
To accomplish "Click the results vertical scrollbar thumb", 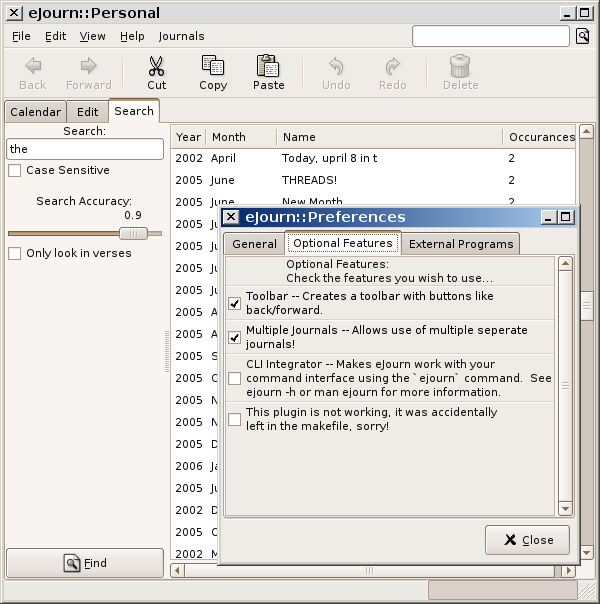I will pos(587,306).
